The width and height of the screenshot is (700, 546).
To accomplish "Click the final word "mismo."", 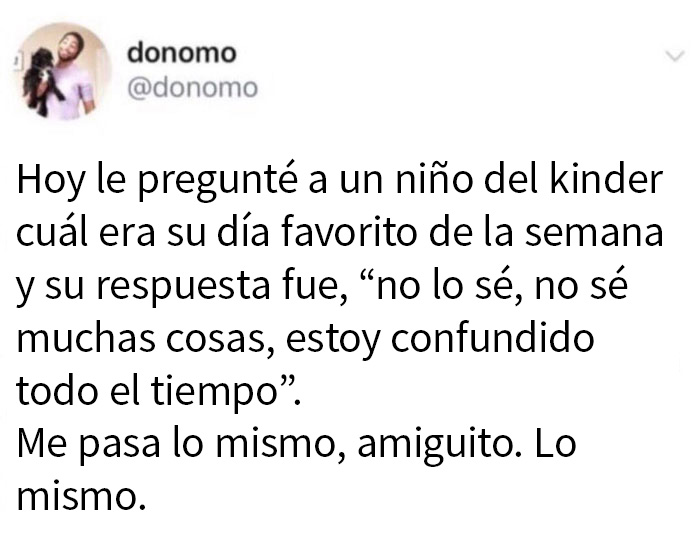I will (x=81, y=496).
